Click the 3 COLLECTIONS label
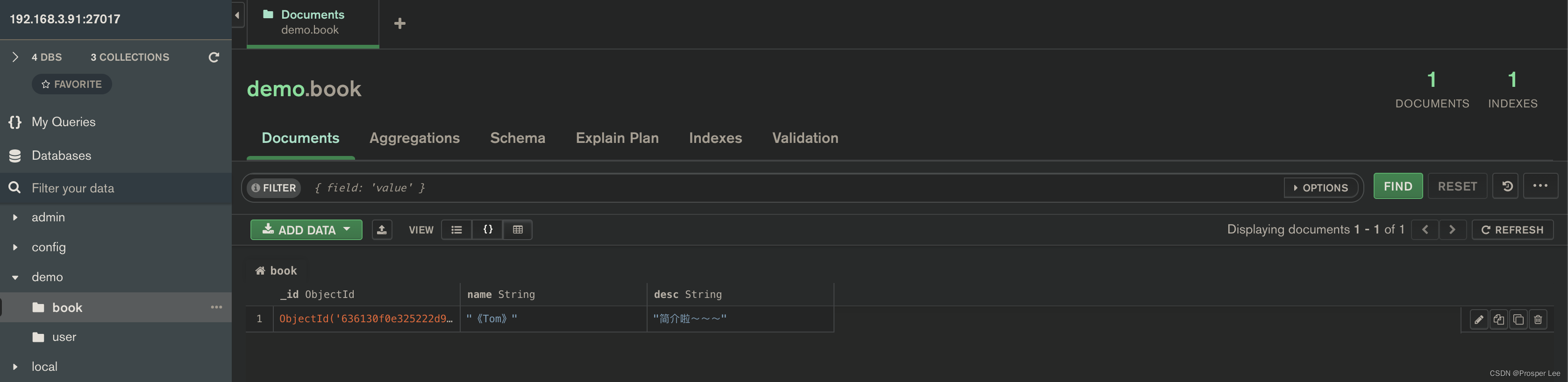 pos(129,57)
